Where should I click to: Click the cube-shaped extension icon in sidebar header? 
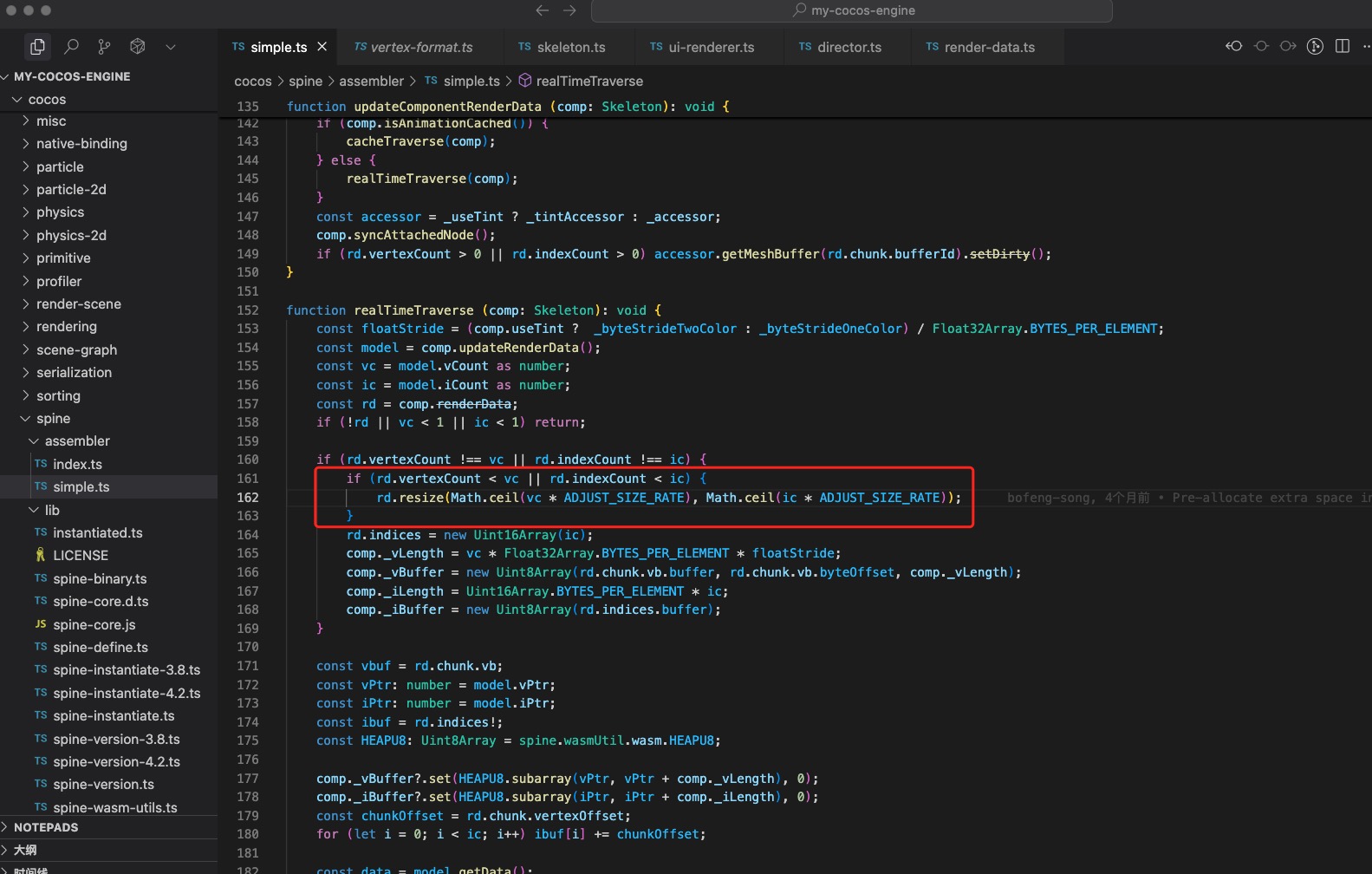138,47
